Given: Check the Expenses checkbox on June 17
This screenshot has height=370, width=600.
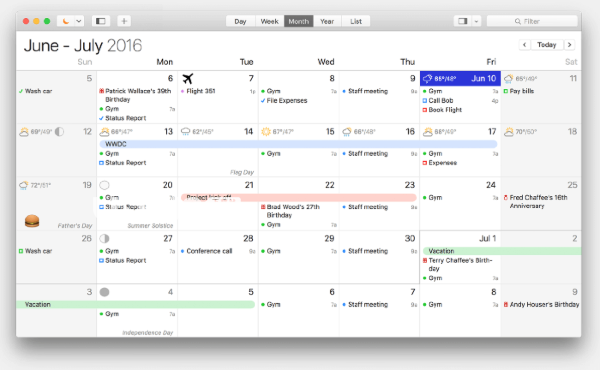Looking at the screenshot, I should (x=425, y=163).
